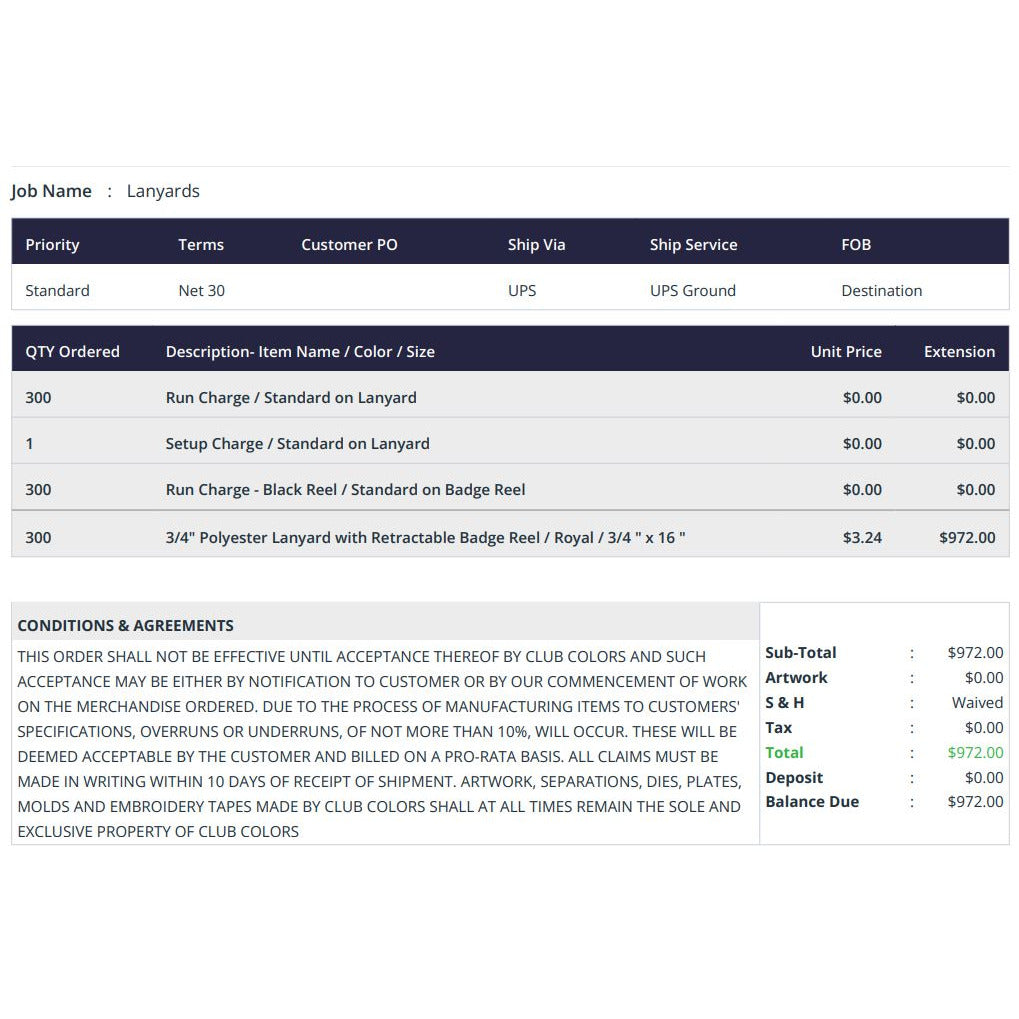Viewport: 1019px width, 1019px height.
Task: Click the UPS Ground ship service value
Action: point(693,290)
